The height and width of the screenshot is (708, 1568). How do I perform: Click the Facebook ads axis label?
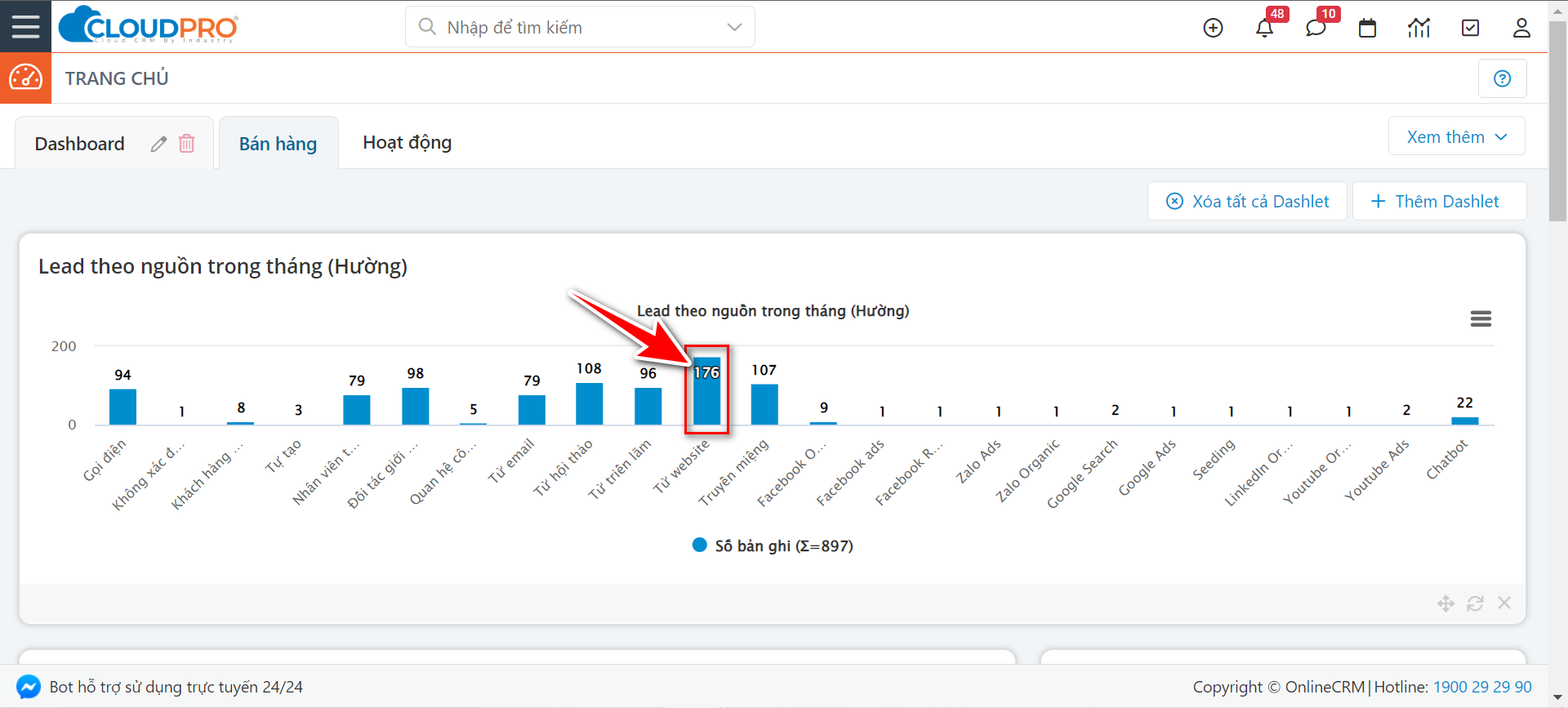tap(850, 473)
